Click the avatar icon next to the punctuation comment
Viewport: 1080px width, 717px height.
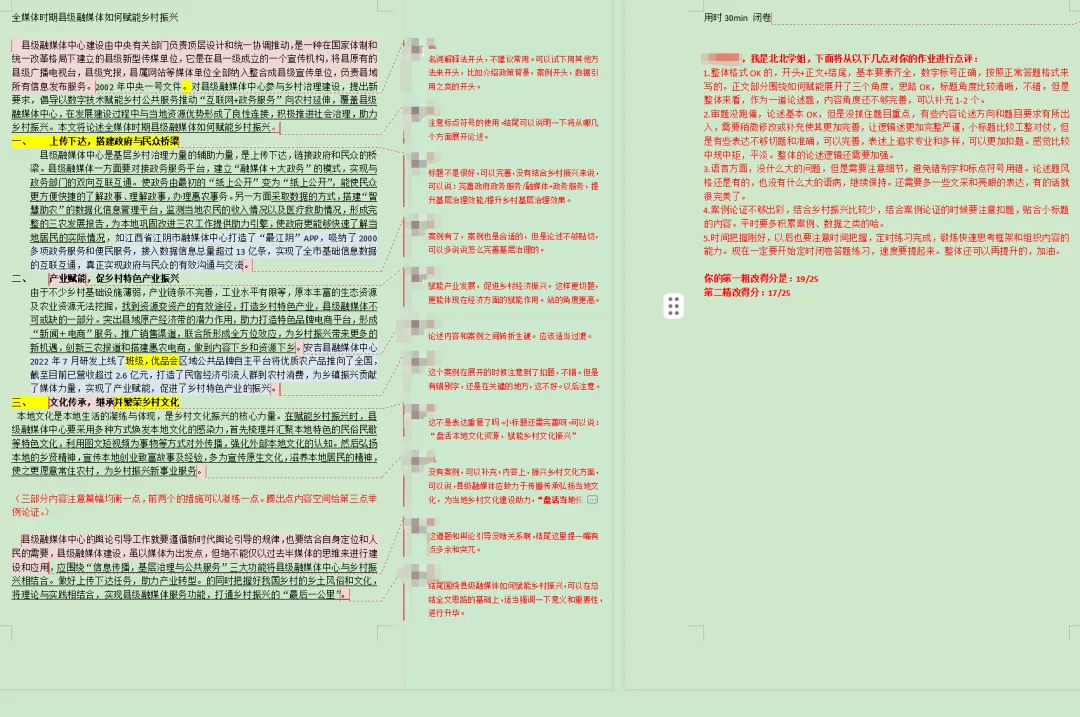coord(416,112)
